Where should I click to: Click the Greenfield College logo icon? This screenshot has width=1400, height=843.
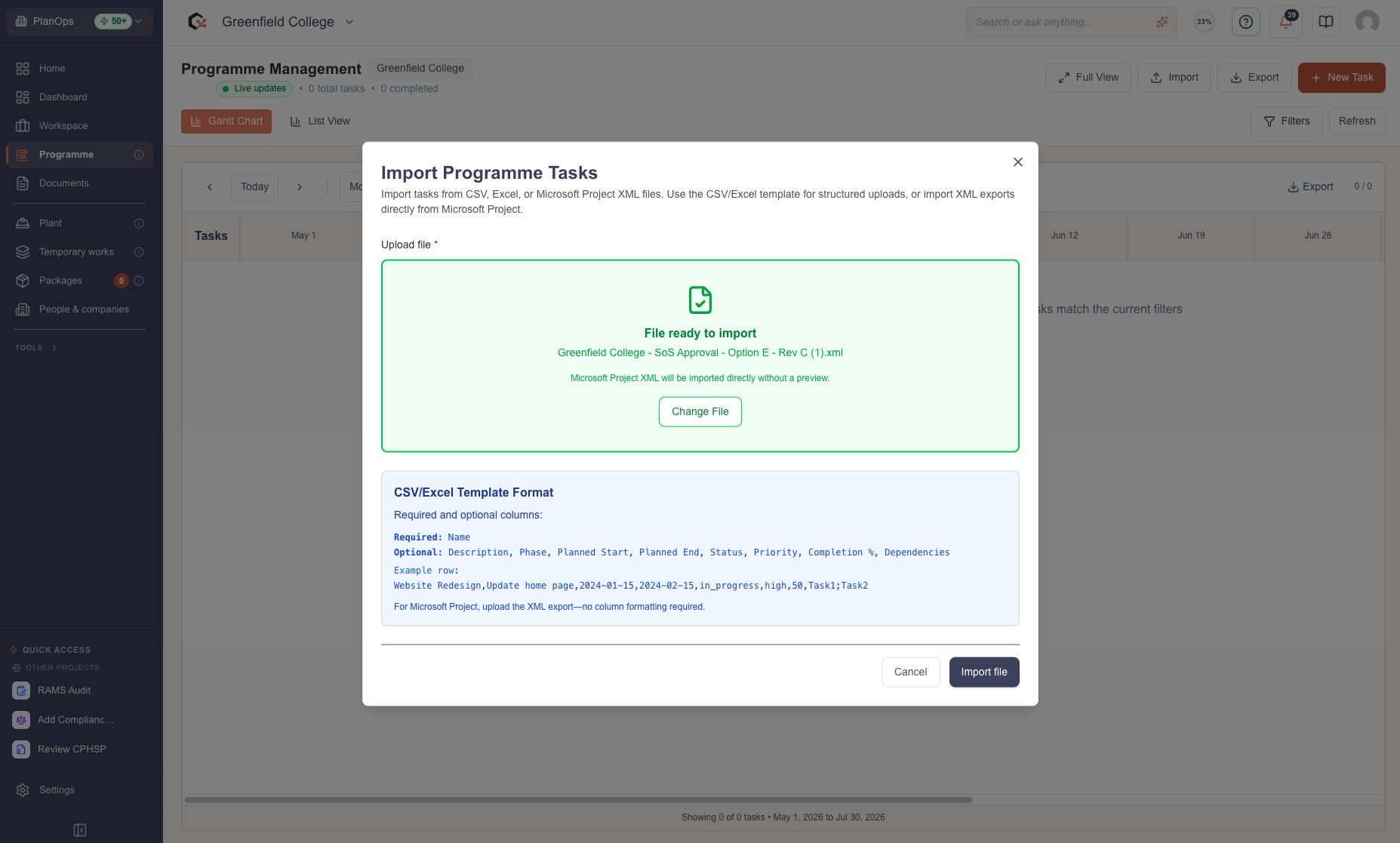tap(198, 22)
